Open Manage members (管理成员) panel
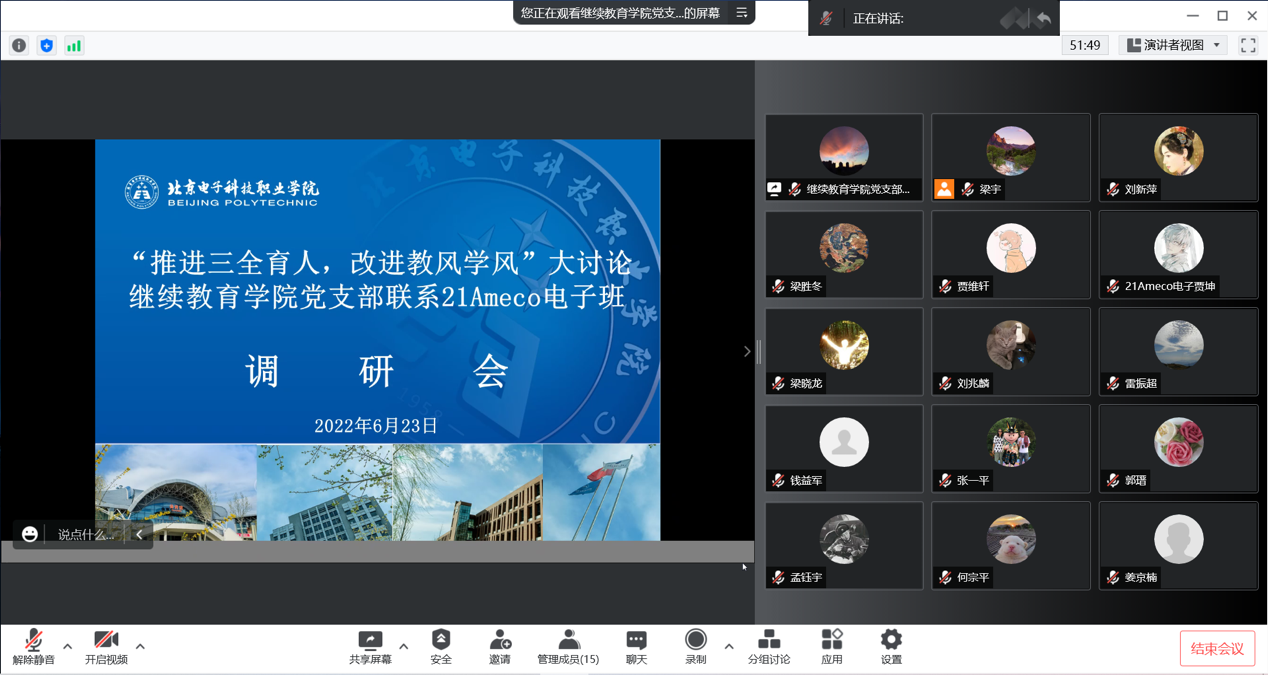 [568, 646]
